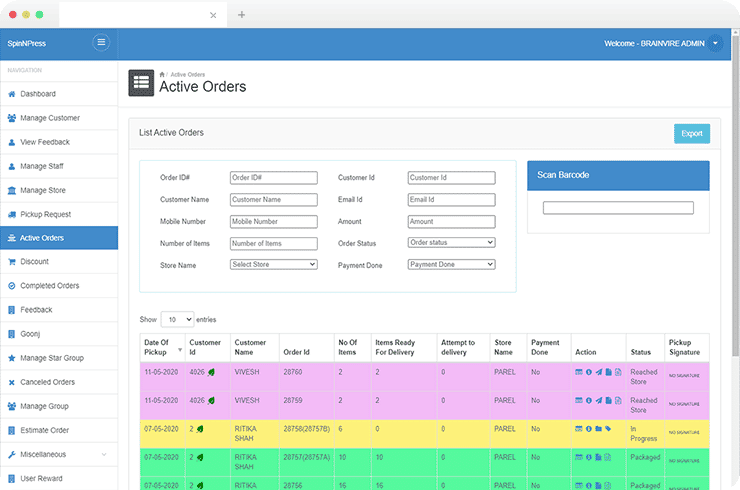Click the Customer Id input field

(x=451, y=177)
